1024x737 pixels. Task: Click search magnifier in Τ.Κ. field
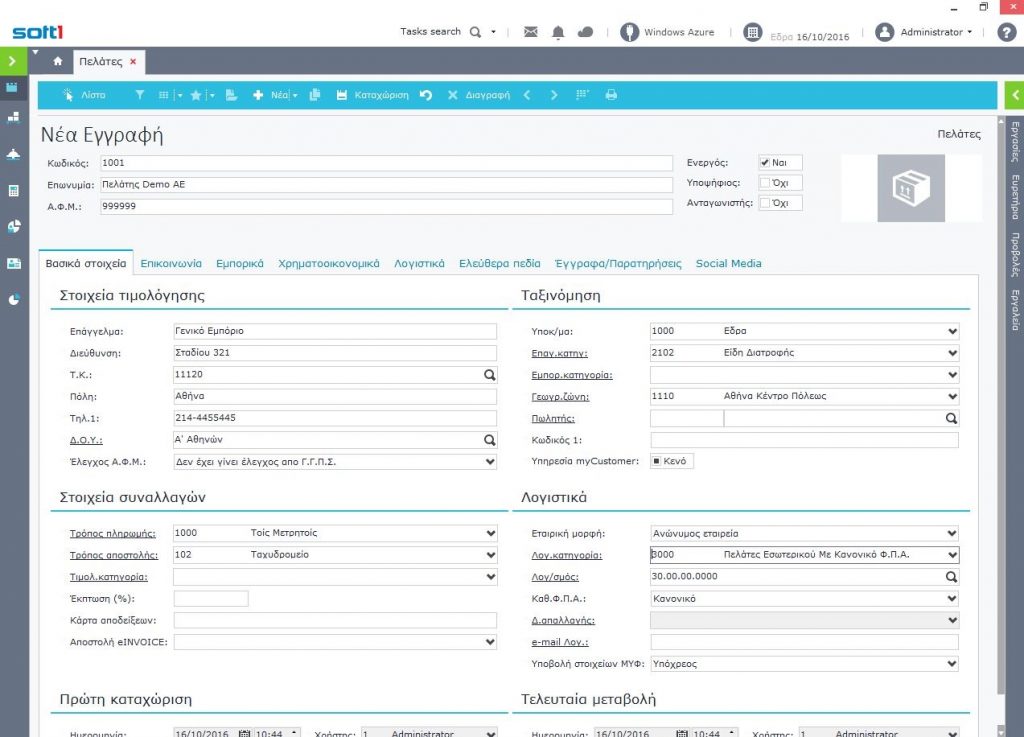(490, 374)
